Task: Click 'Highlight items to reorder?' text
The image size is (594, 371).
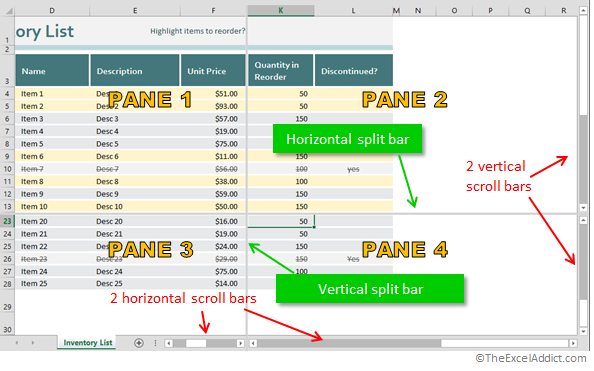Action: tap(197, 31)
